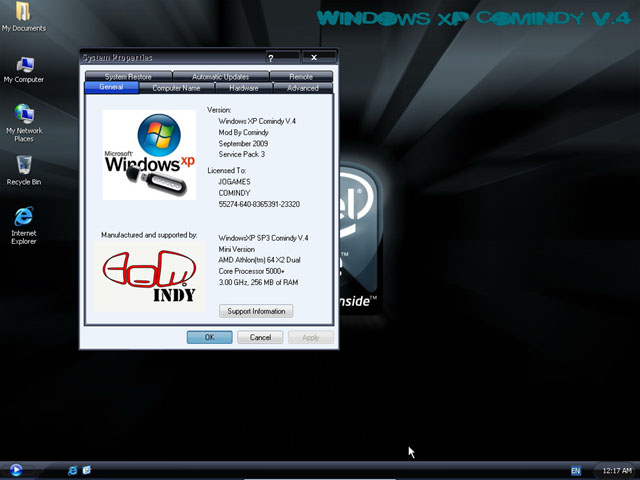
Task: Click the 'JOGAMES' licensed name
Action: click(x=234, y=182)
